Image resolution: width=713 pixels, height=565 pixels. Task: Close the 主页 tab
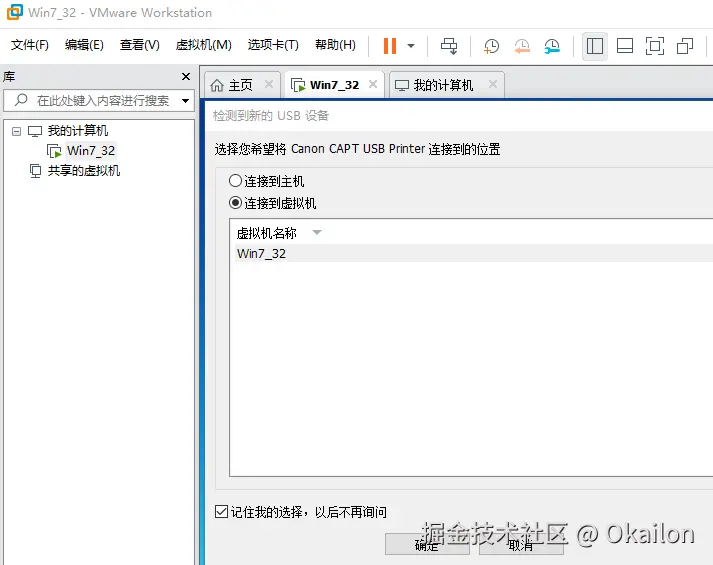(x=269, y=84)
